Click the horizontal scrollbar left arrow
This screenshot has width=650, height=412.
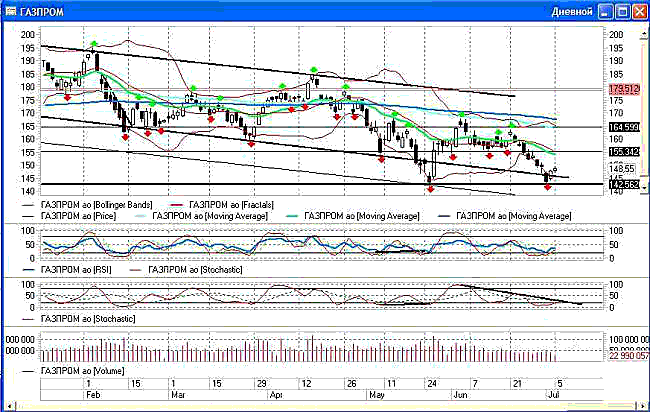click(10, 406)
